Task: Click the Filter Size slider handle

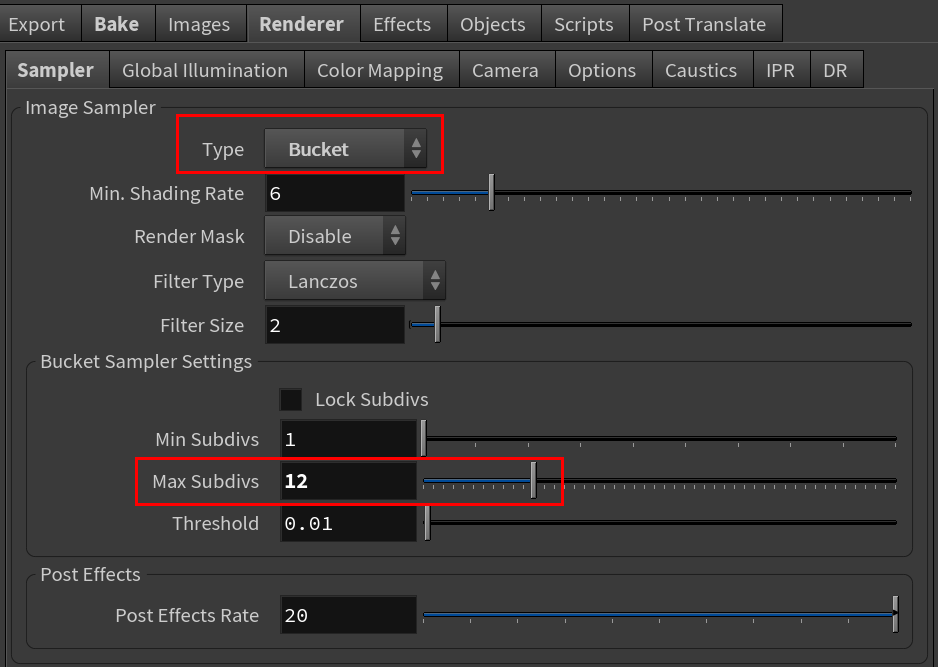Action: pos(437,324)
